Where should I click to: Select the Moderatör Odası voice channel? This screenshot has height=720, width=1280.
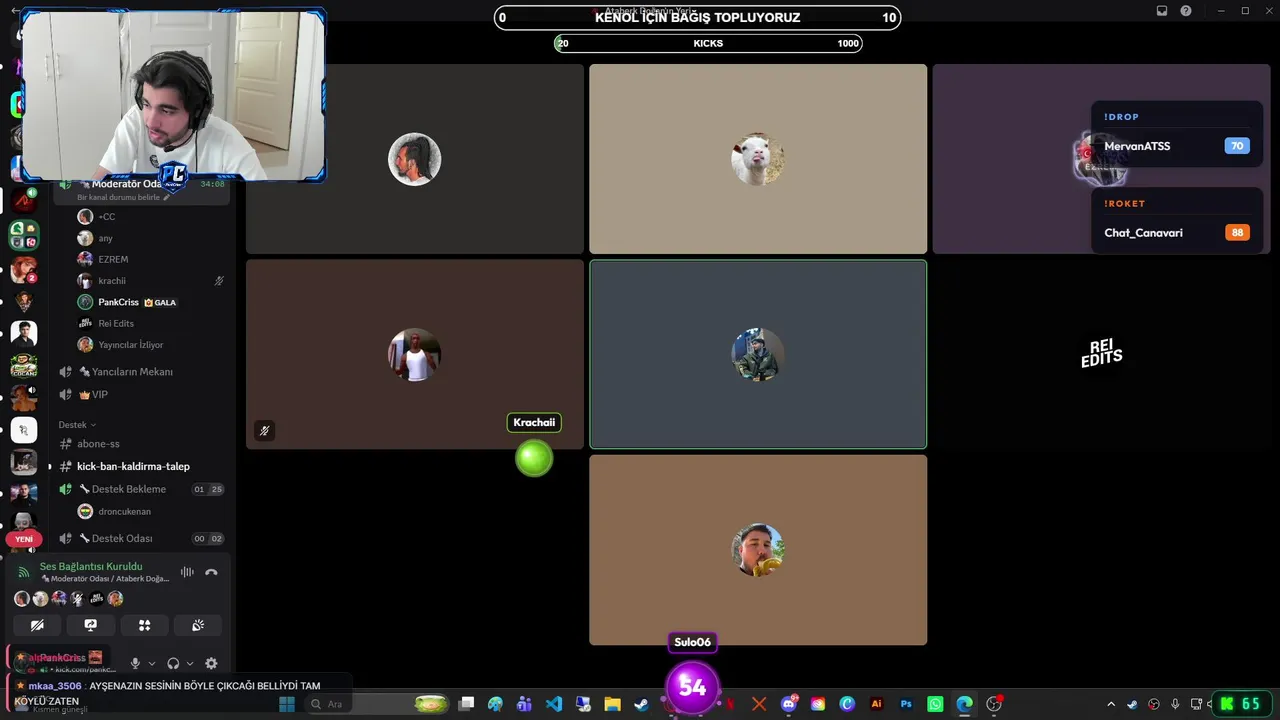(x=127, y=184)
